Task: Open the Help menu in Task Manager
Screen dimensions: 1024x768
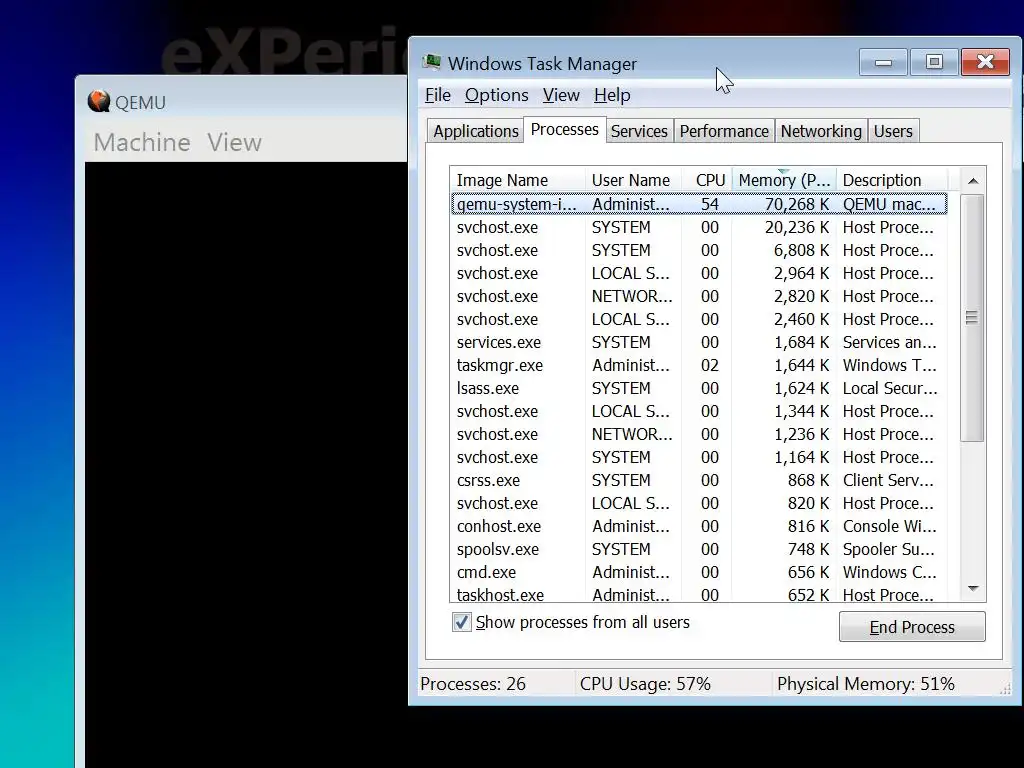Action: pyautogui.click(x=612, y=95)
